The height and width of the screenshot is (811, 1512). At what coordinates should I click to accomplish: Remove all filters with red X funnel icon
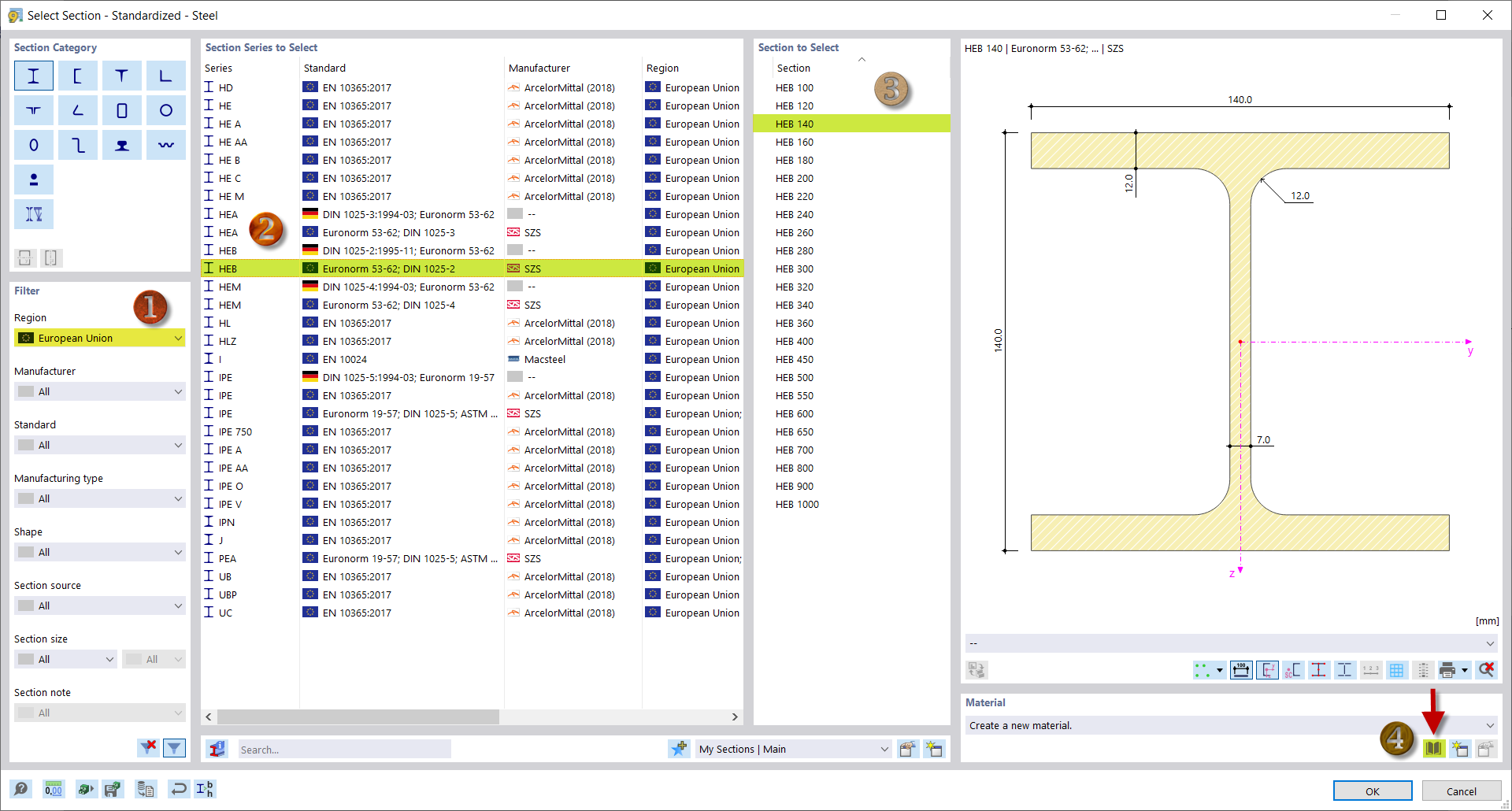click(148, 748)
